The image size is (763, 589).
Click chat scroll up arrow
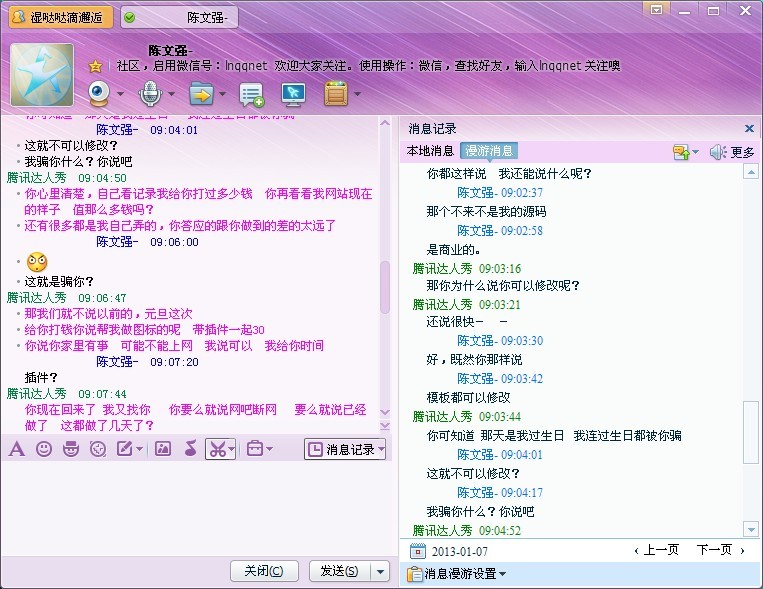pos(385,123)
